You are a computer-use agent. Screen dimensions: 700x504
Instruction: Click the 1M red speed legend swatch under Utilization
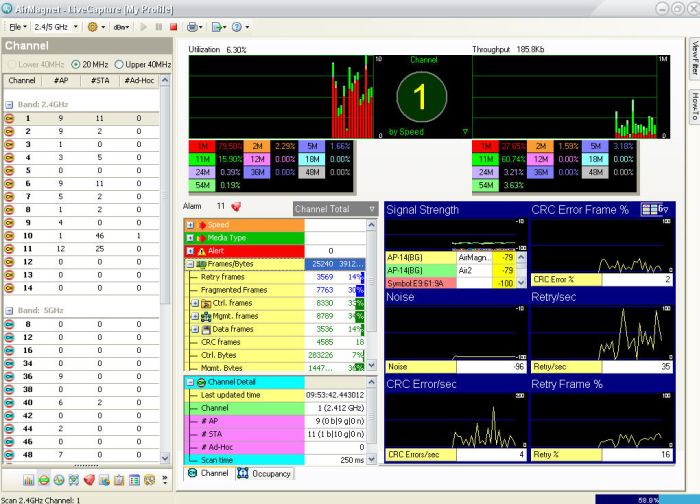202,146
